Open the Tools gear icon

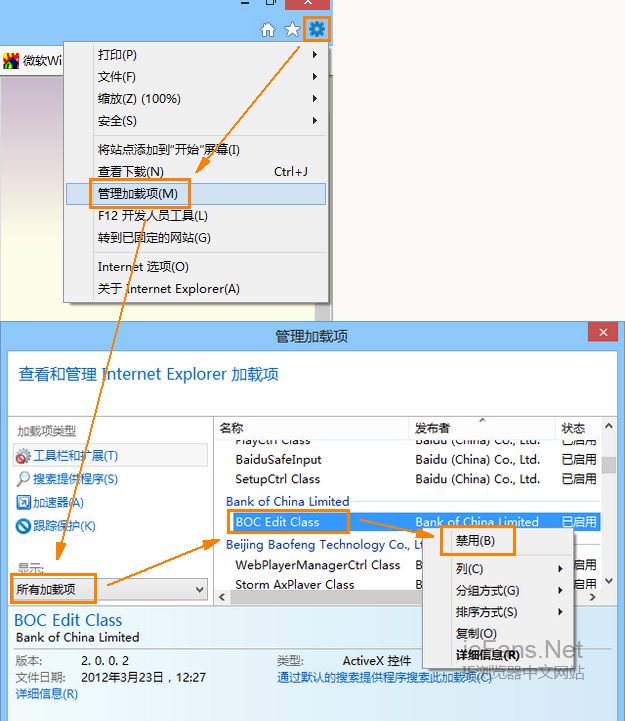click(x=316, y=29)
